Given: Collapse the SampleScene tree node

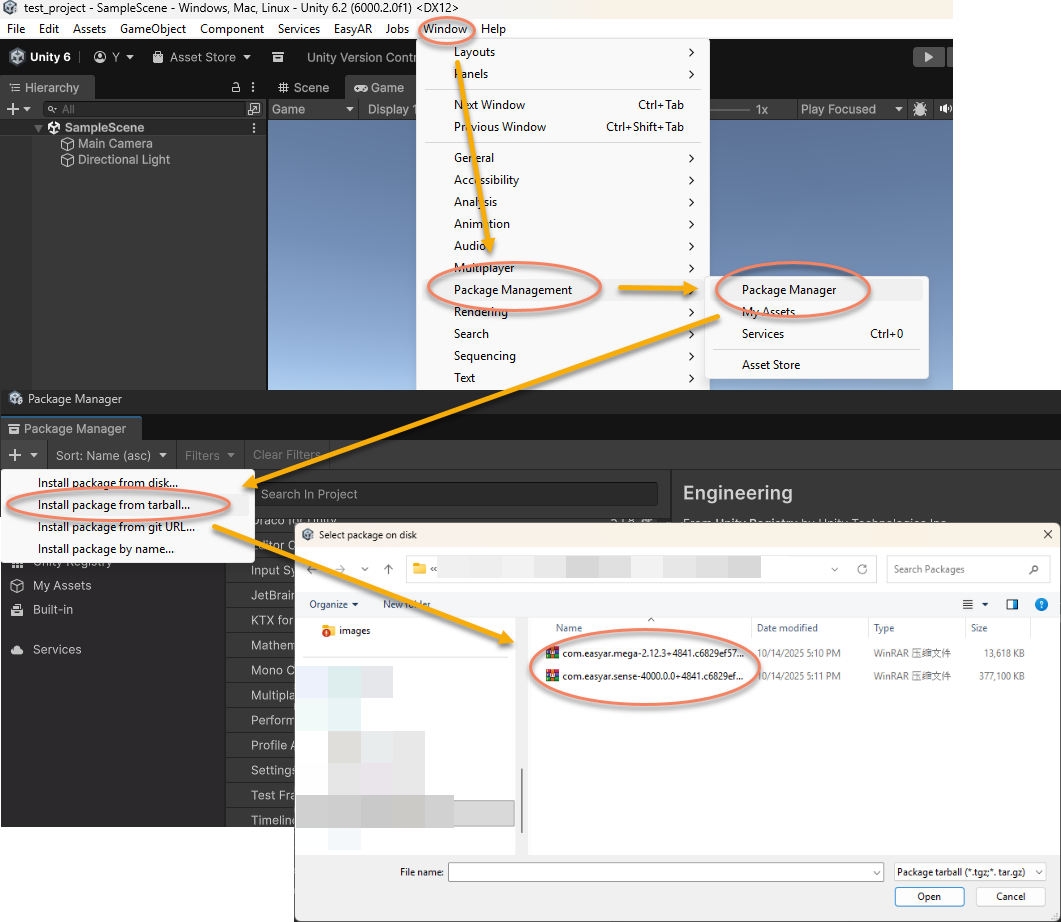Looking at the screenshot, I should 39,128.
